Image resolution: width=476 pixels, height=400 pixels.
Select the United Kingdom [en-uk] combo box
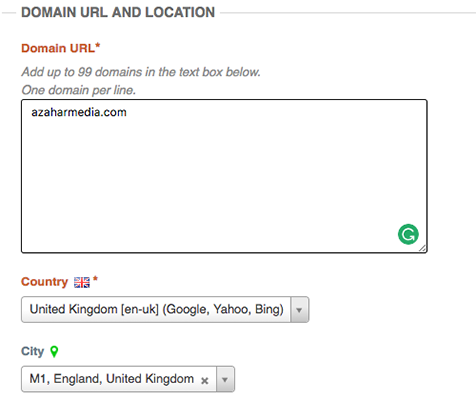pyautogui.click(x=165, y=310)
